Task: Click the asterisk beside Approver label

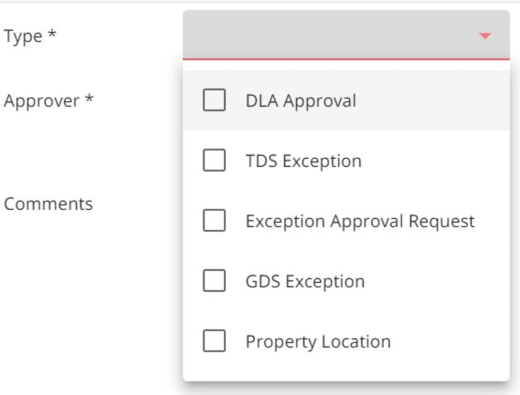Action: [89, 98]
